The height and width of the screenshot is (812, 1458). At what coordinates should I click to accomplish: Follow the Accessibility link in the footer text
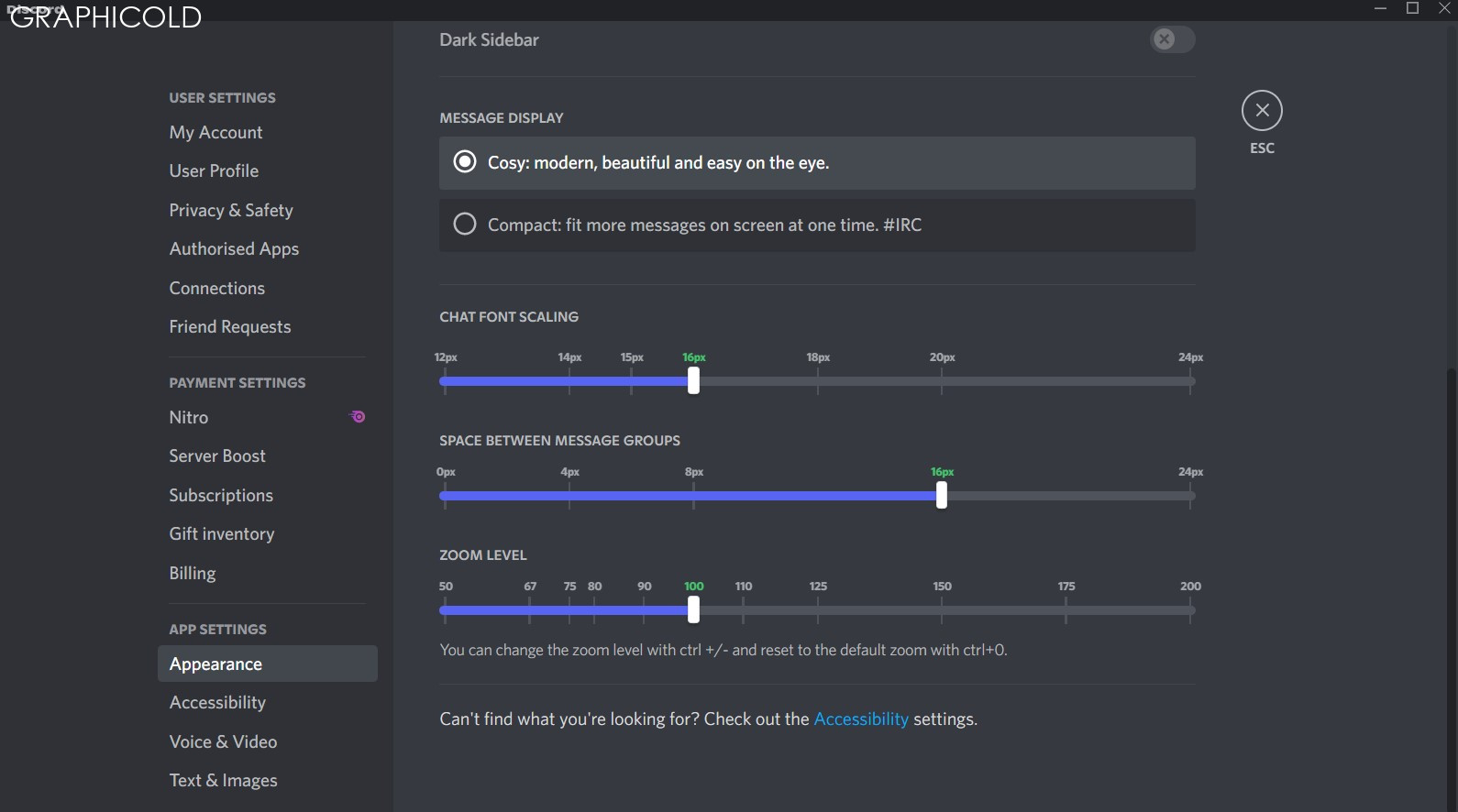(861, 719)
